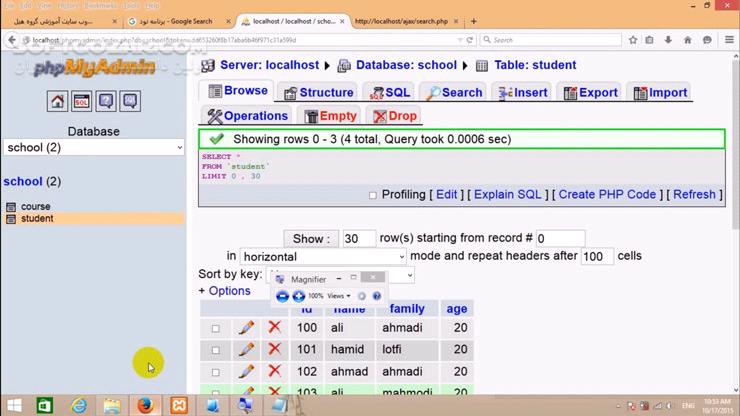The image size is (740, 416).
Task: Click the school database link in sidebar
Action: coord(23,181)
